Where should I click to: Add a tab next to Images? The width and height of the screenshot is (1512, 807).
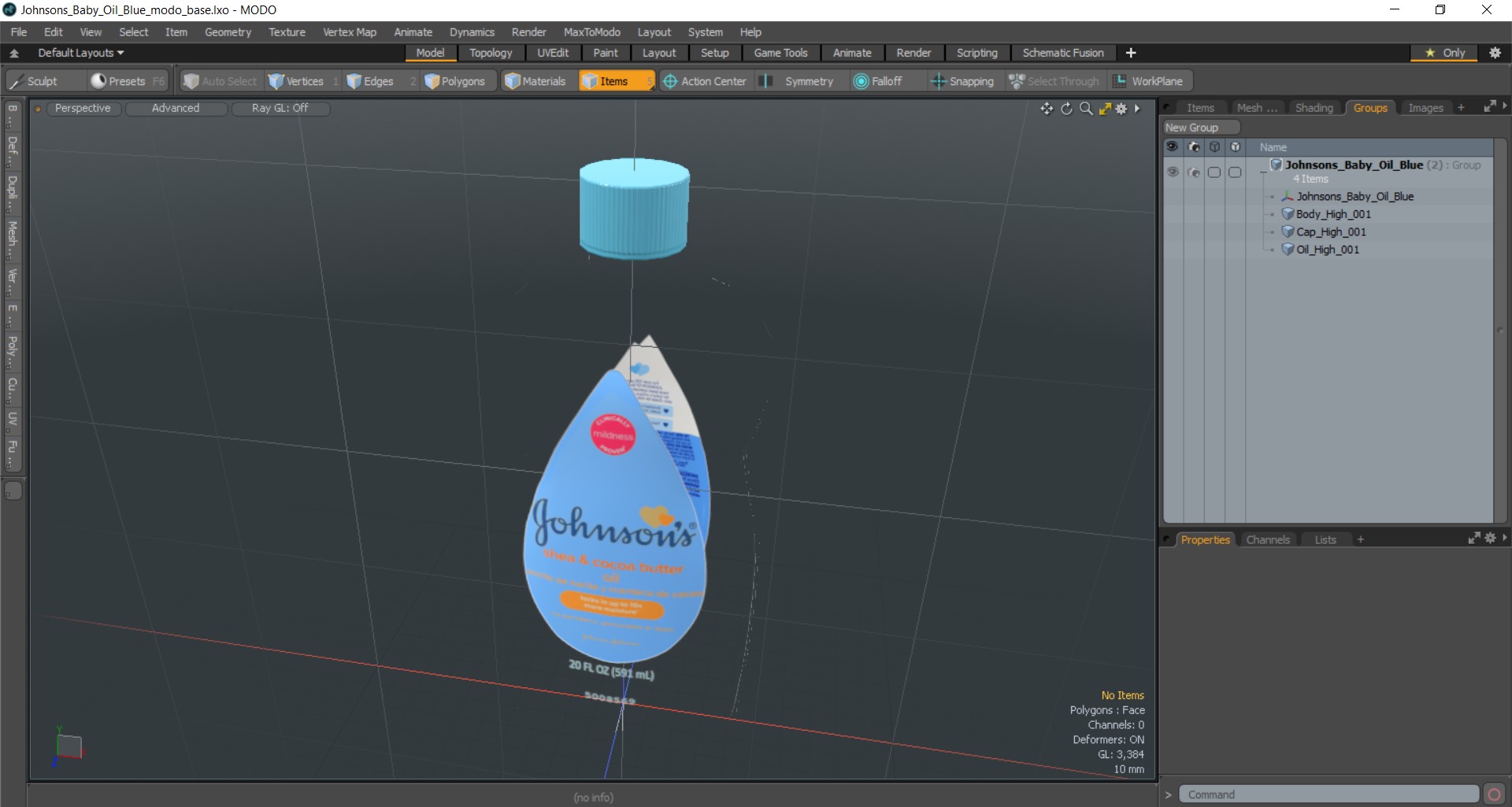click(1461, 108)
